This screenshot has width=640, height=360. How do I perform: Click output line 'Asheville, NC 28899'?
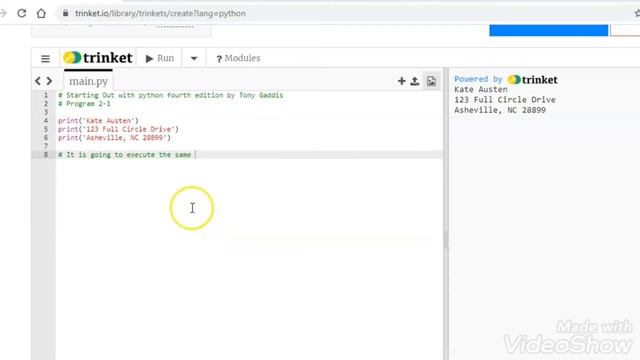[x=500, y=110]
